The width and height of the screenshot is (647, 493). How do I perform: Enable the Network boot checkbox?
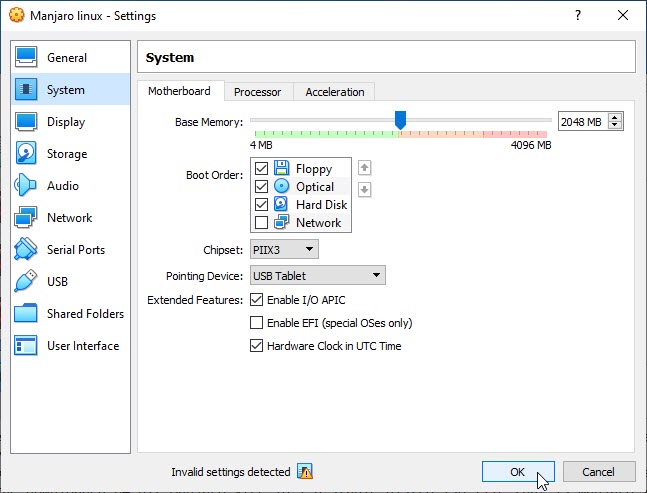pyautogui.click(x=261, y=222)
